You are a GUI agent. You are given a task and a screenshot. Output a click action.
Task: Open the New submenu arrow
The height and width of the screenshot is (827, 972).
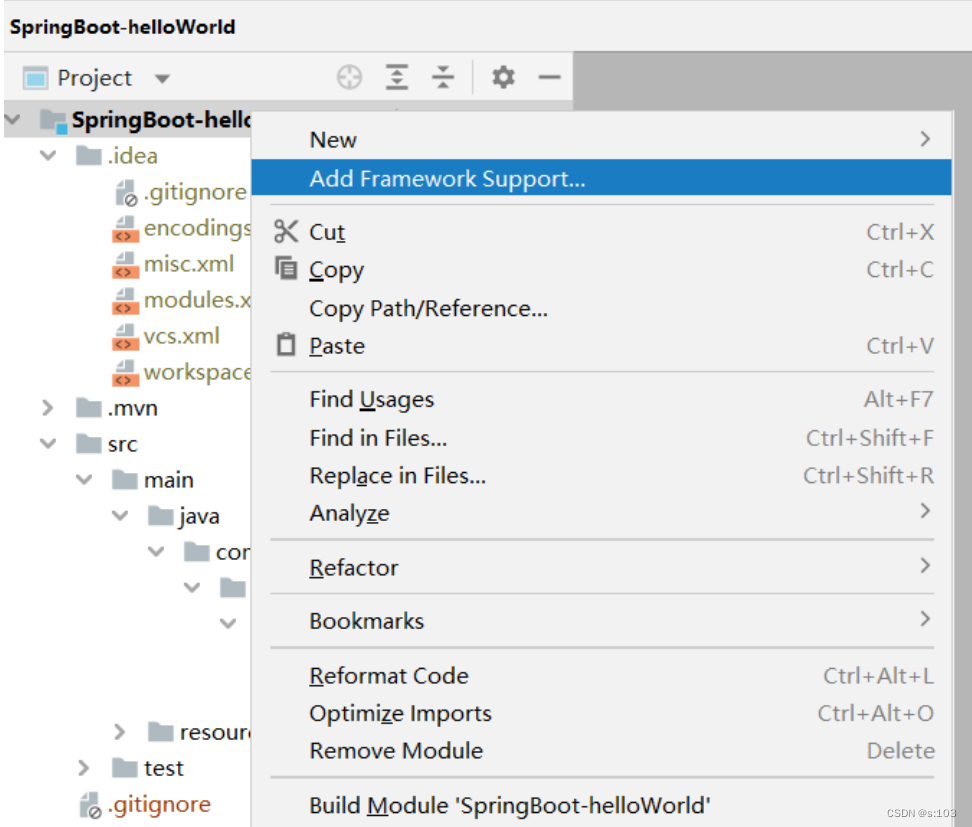(x=925, y=139)
